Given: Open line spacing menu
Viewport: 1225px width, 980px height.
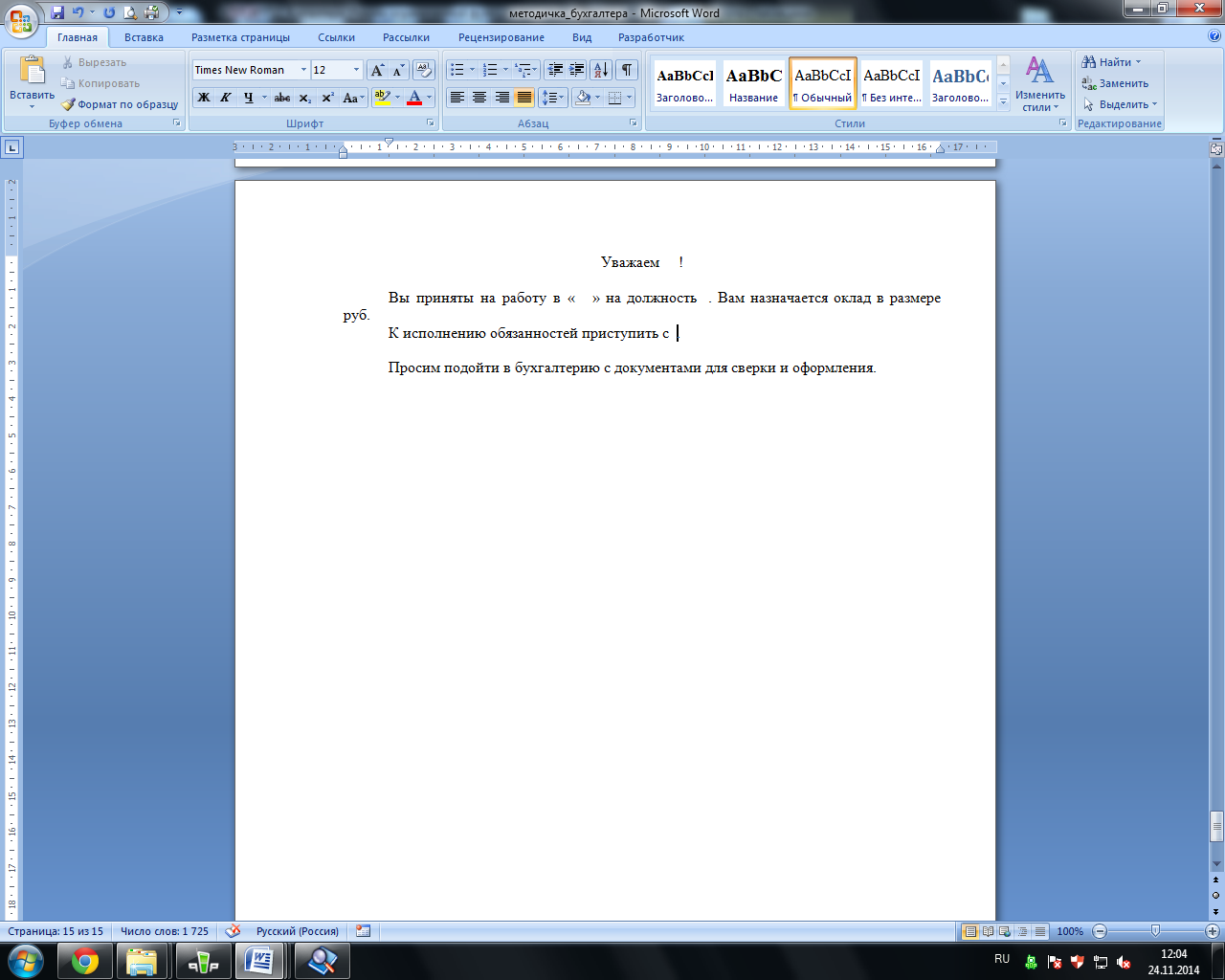Looking at the screenshot, I should coord(553,98).
